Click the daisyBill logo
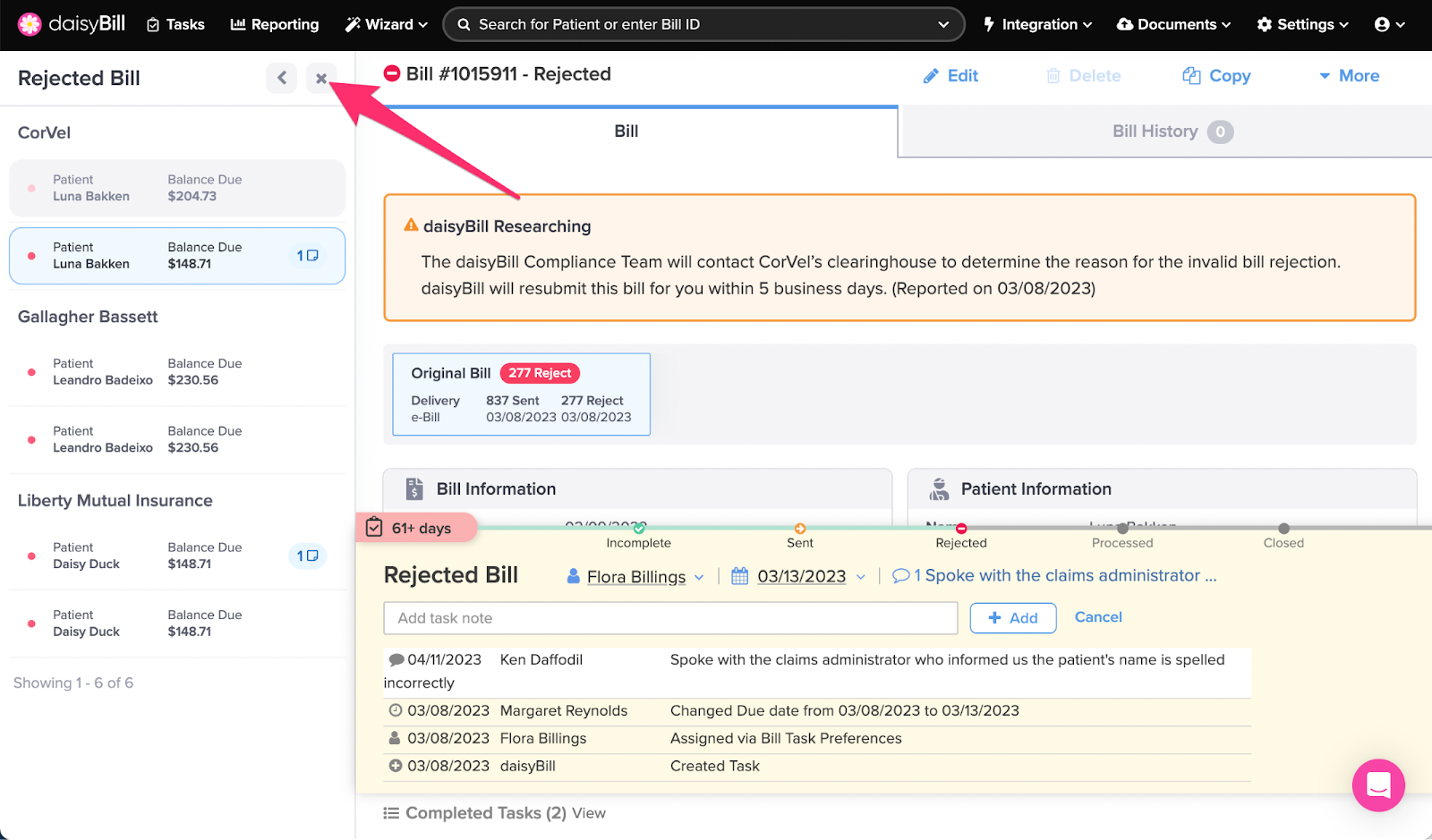 point(72,24)
